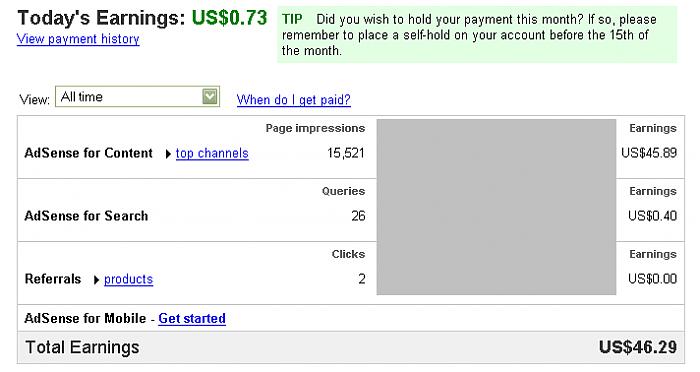
Task: Click the page impressions value 15,521
Action: click(x=346, y=153)
